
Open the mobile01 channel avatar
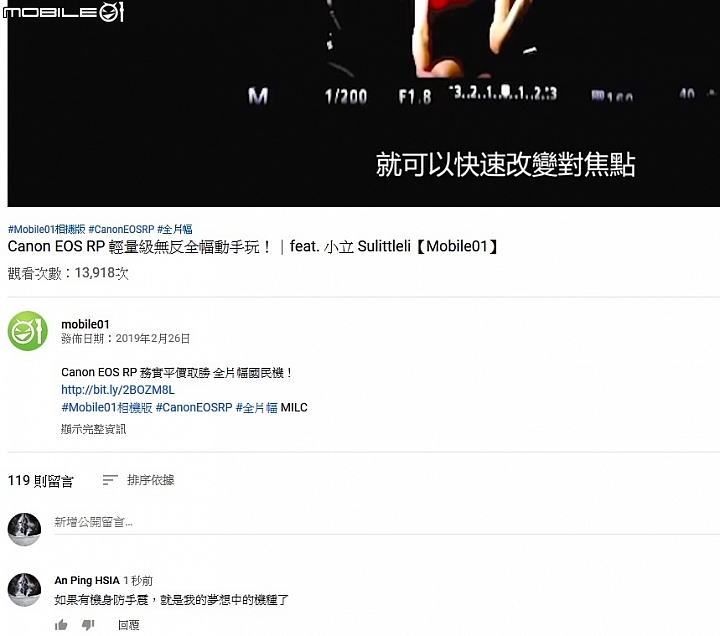tap(28, 331)
